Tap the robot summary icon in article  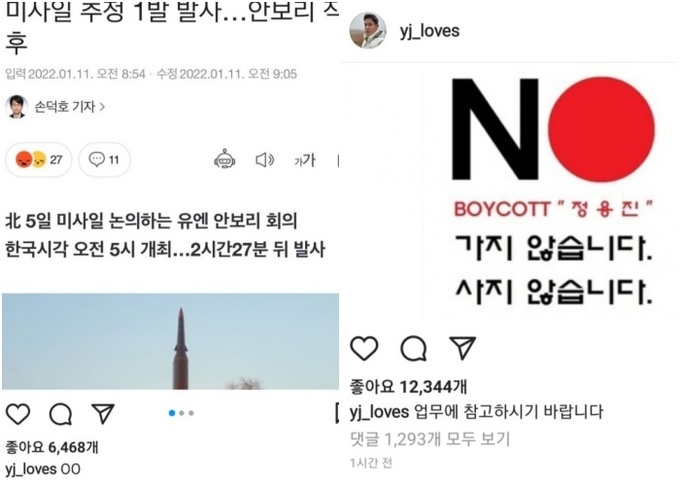(x=225, y=160)
